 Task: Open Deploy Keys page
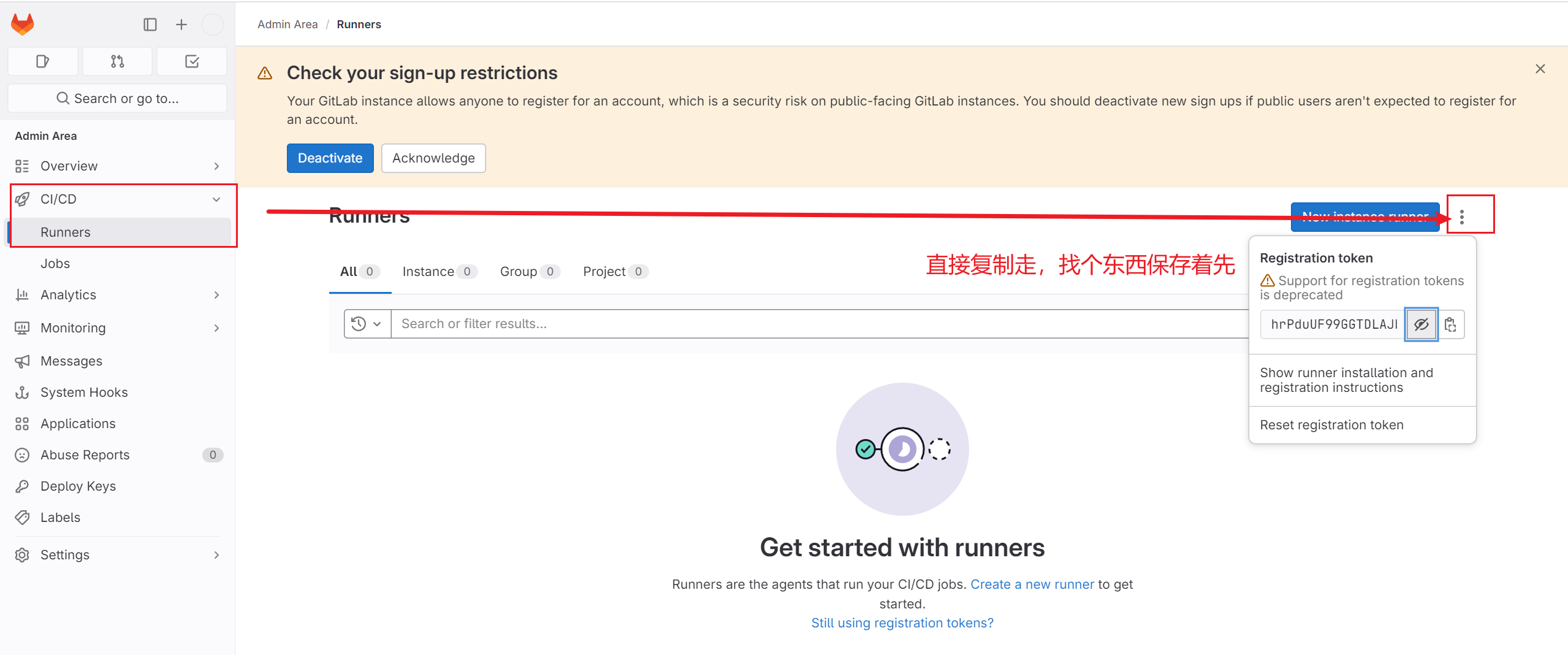(x=78, y=486)
